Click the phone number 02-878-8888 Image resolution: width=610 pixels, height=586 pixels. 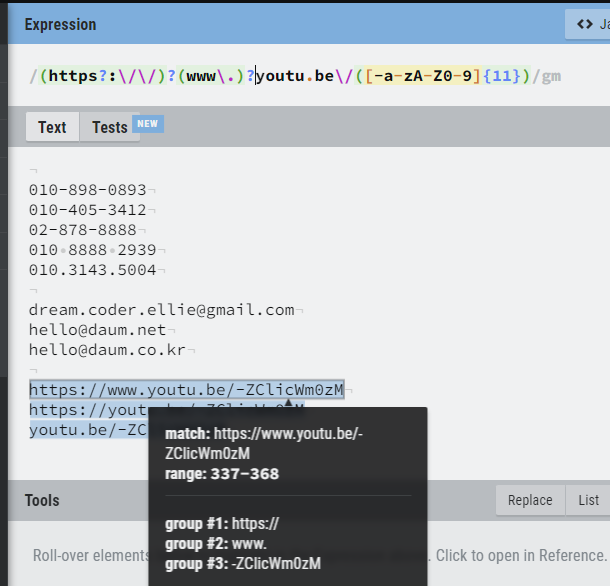coord(83,230)
